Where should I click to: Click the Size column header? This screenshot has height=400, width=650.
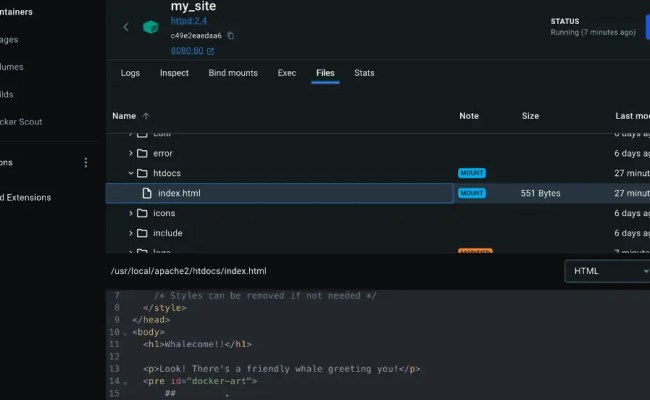point(530,116)
